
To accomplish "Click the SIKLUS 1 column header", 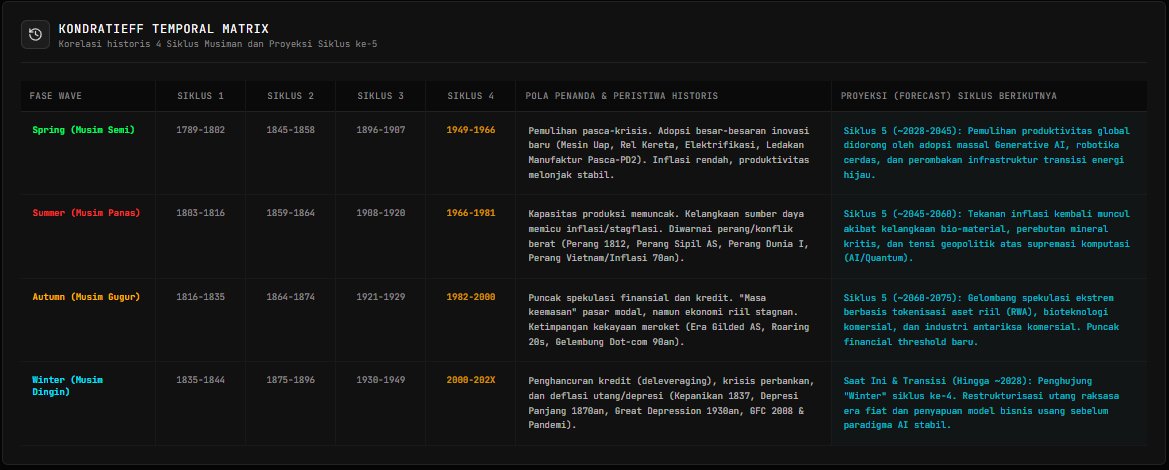I will click(x=201, y=96).
